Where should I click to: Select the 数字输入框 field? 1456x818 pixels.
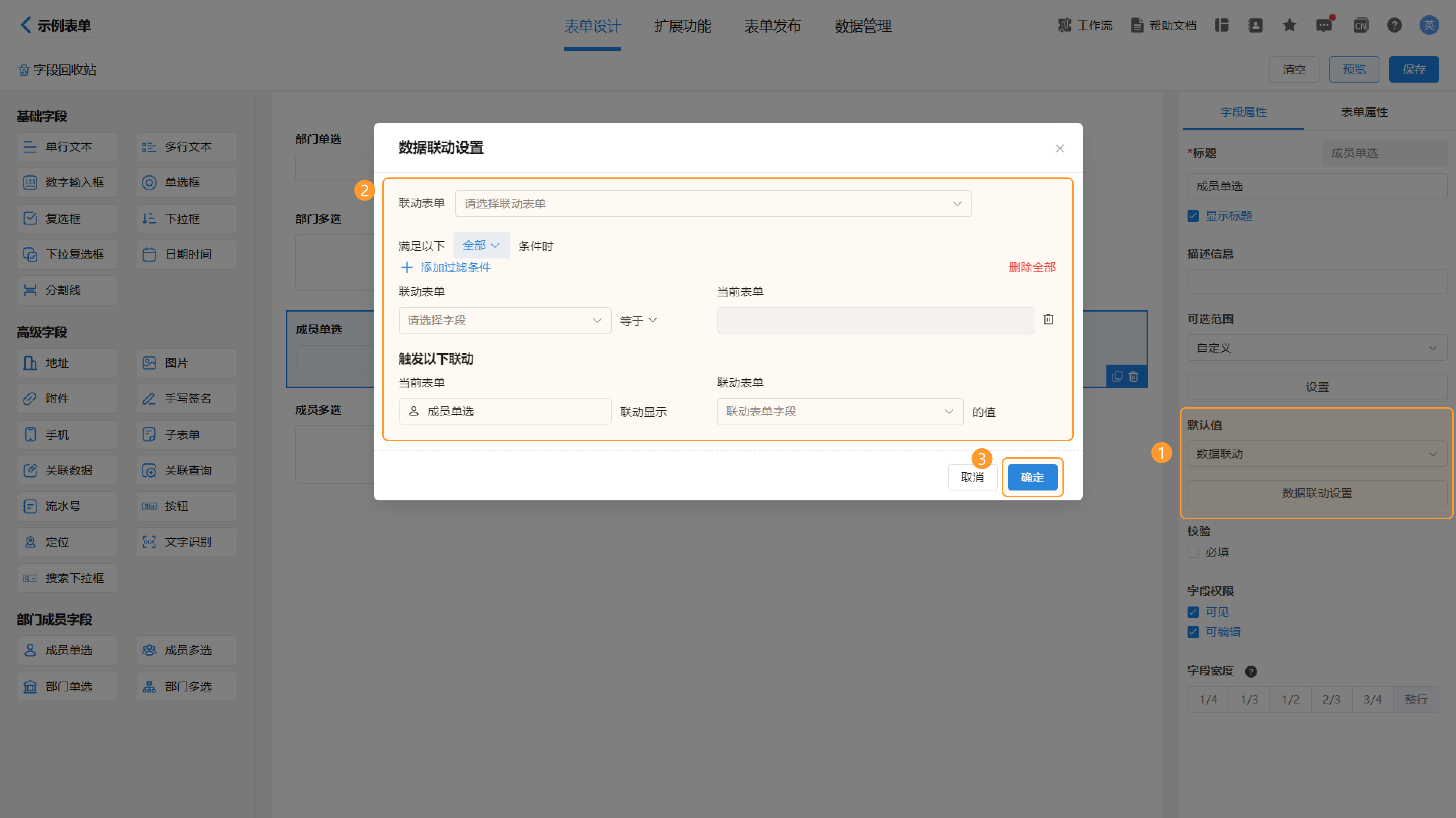[67, 182]
